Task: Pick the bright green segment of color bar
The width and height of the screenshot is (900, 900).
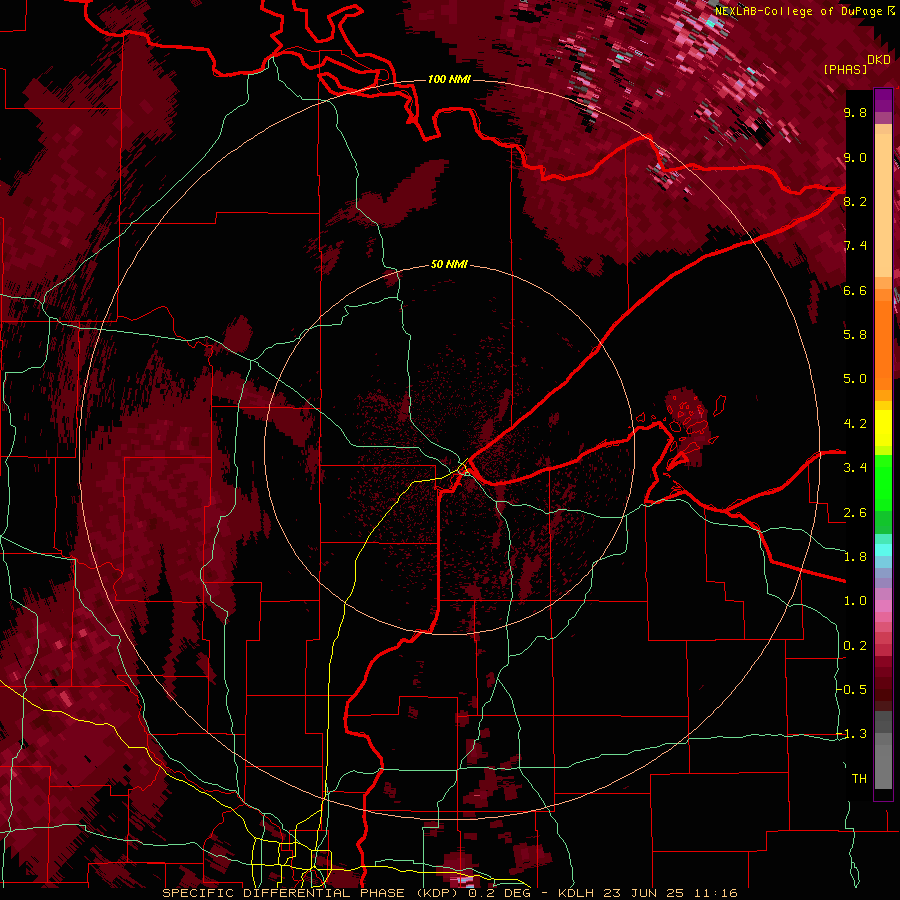Action: (x=883, y=483)
